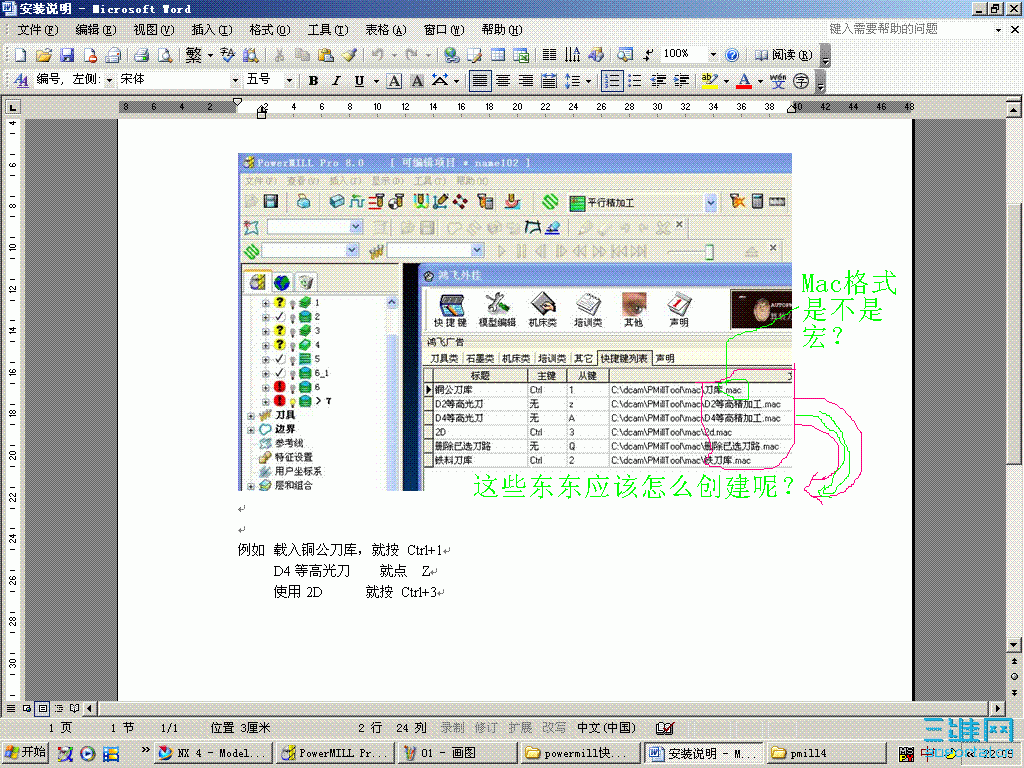Open the Styles and Formatting pane
The height and width of the screenshot is (768, 1024).
[21, 80]
